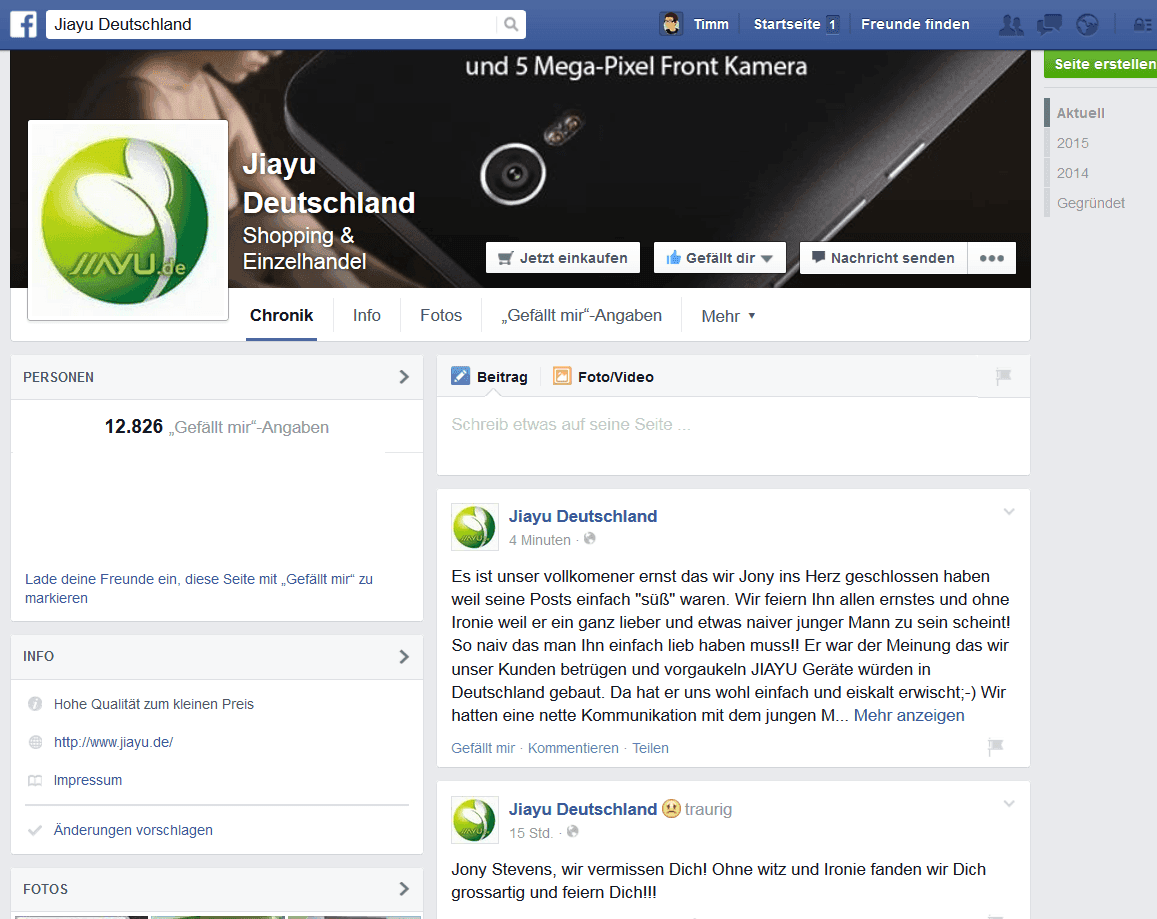Click Timm profile name link
This screenshot has width=1157, height=919.
(711, 24)
